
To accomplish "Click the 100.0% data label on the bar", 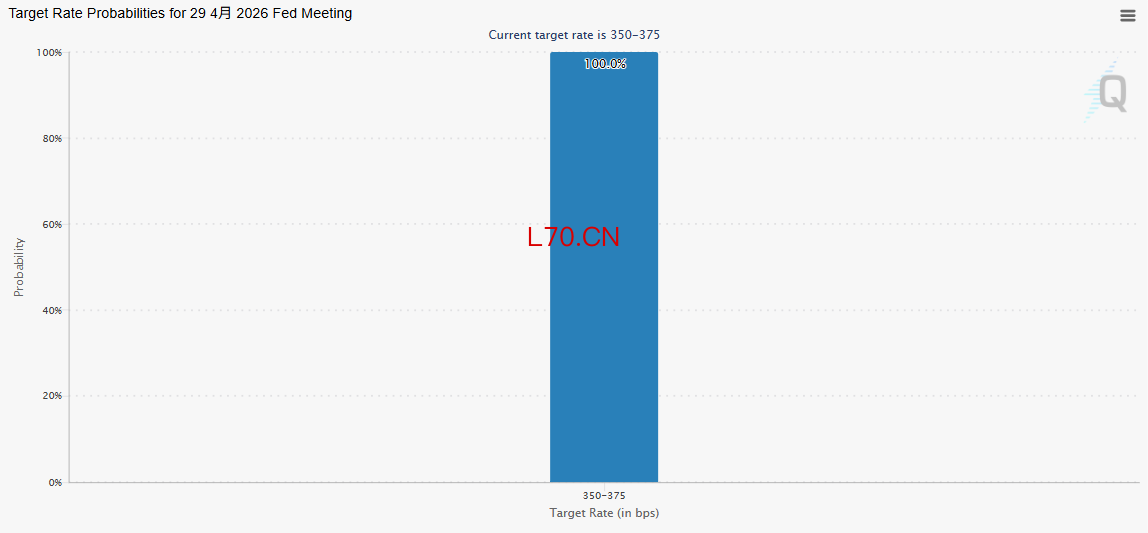I will [605, 64].
